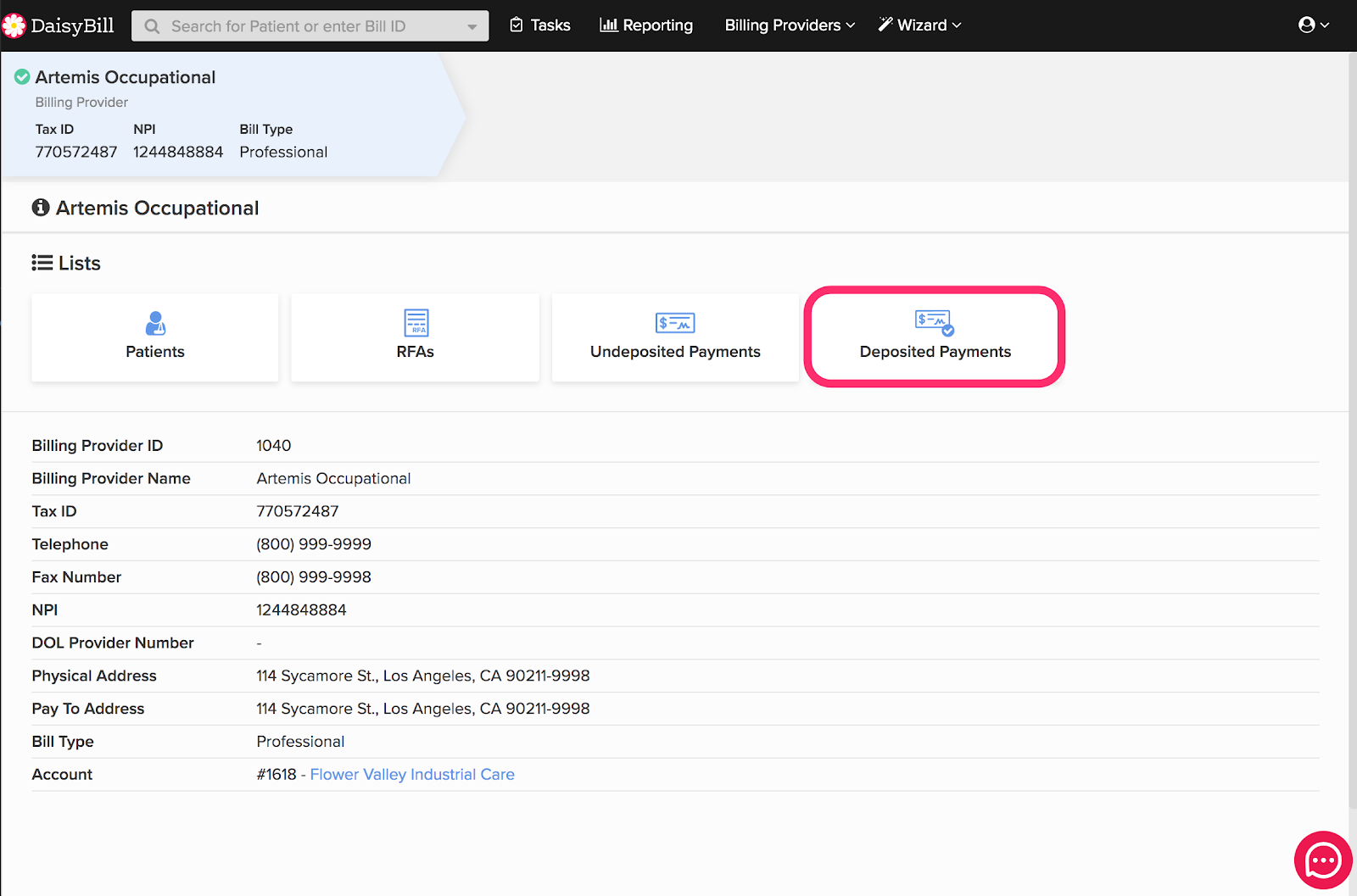The image size is (1357, 896).
Task: Go to DaisyBill home text
Action: [73, 26]
